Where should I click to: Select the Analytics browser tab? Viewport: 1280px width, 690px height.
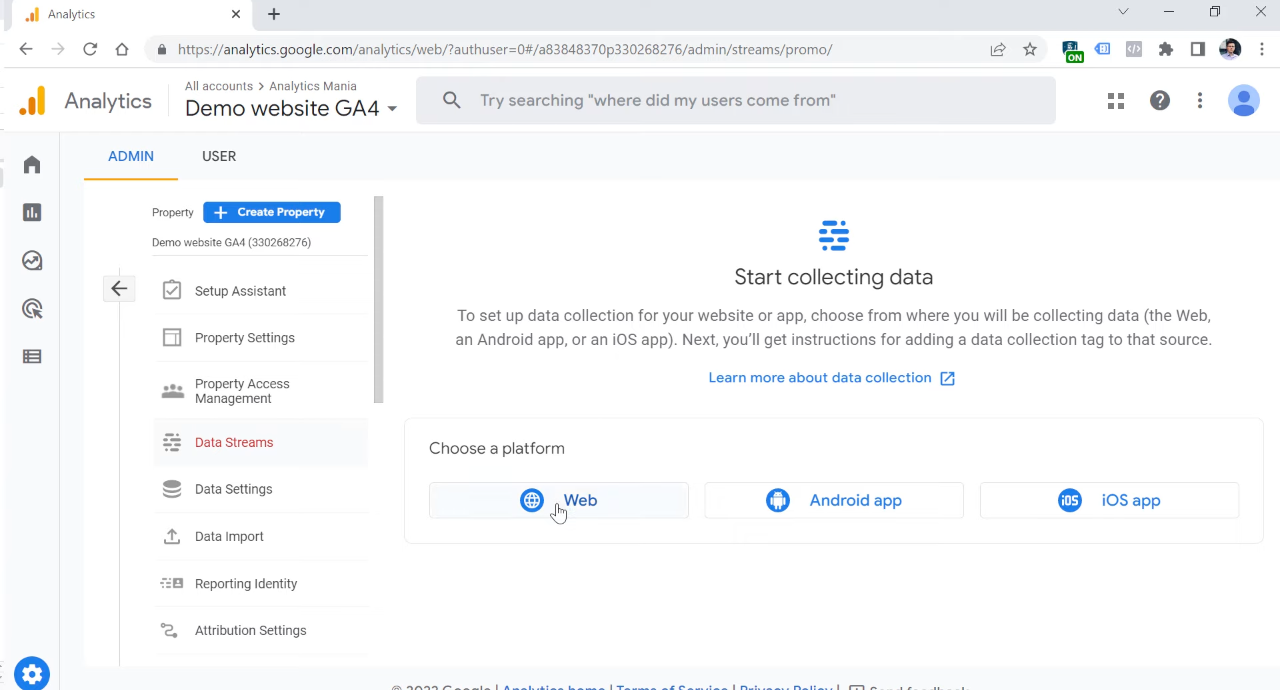(x=130, y=14)
